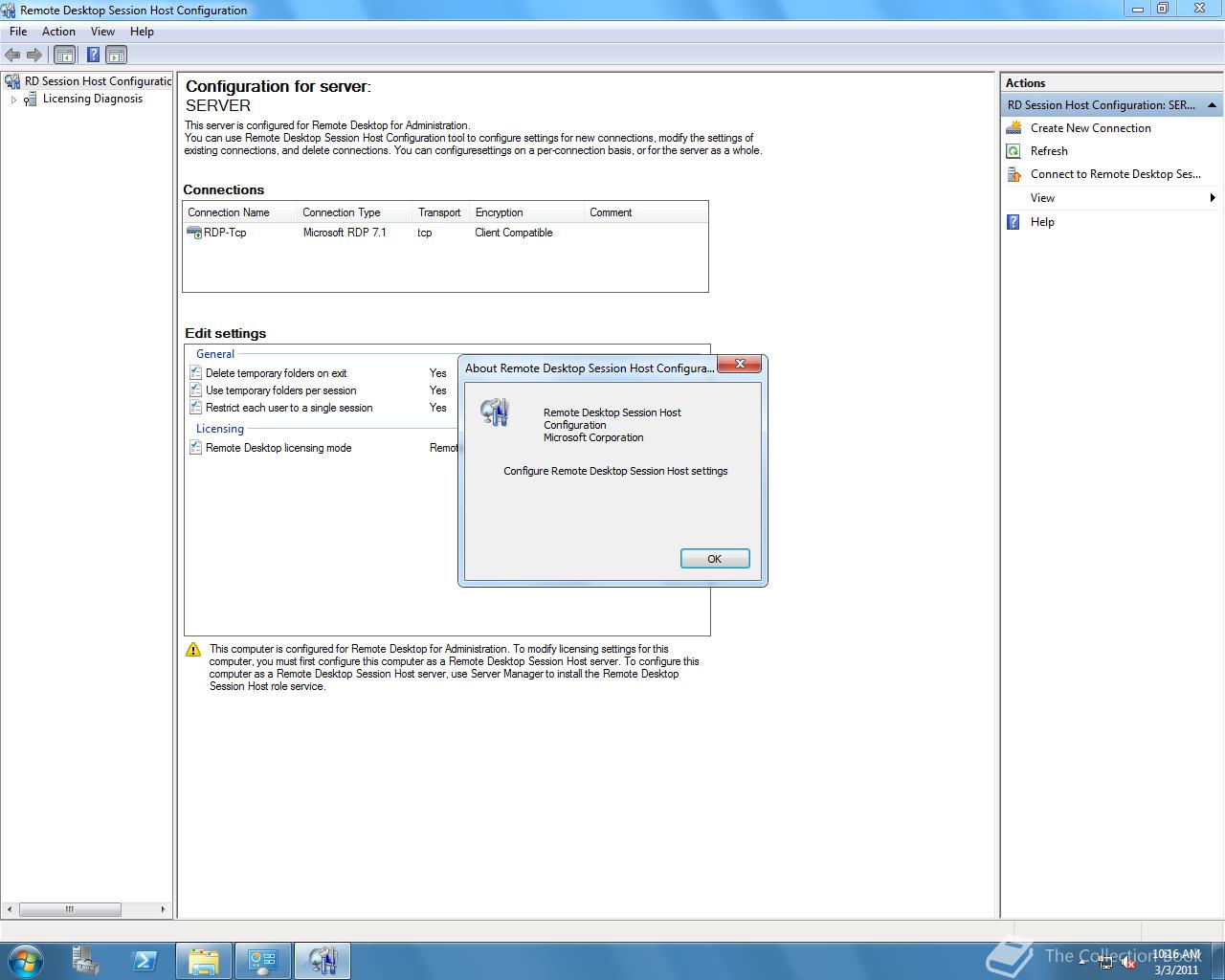This screenshot has height=980, width=1225.
Task: Select Remote Desktop licensing mode setting
Action: pyautogui.click(x=278, y=448)
